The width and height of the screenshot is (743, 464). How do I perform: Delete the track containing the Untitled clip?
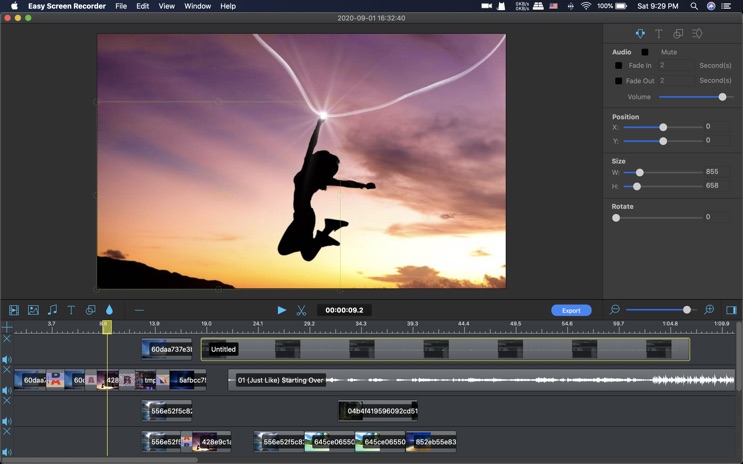tap(7, 338)
